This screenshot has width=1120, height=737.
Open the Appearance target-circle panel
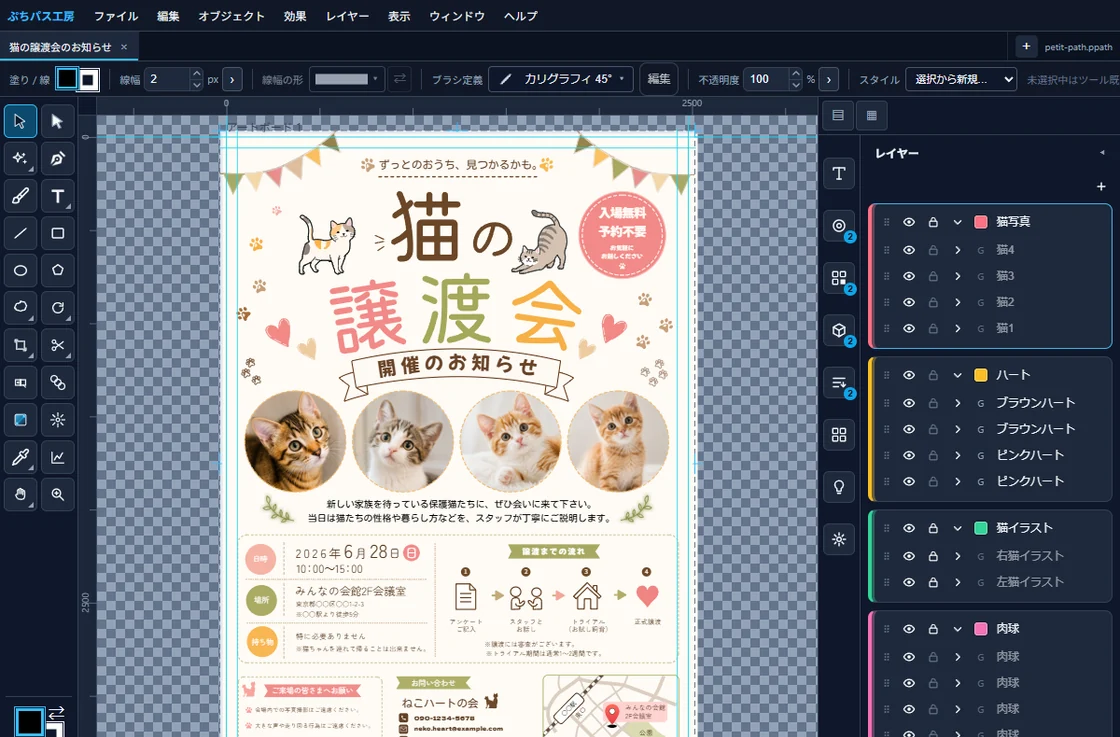pyautogui.click(x=839, y=226)
